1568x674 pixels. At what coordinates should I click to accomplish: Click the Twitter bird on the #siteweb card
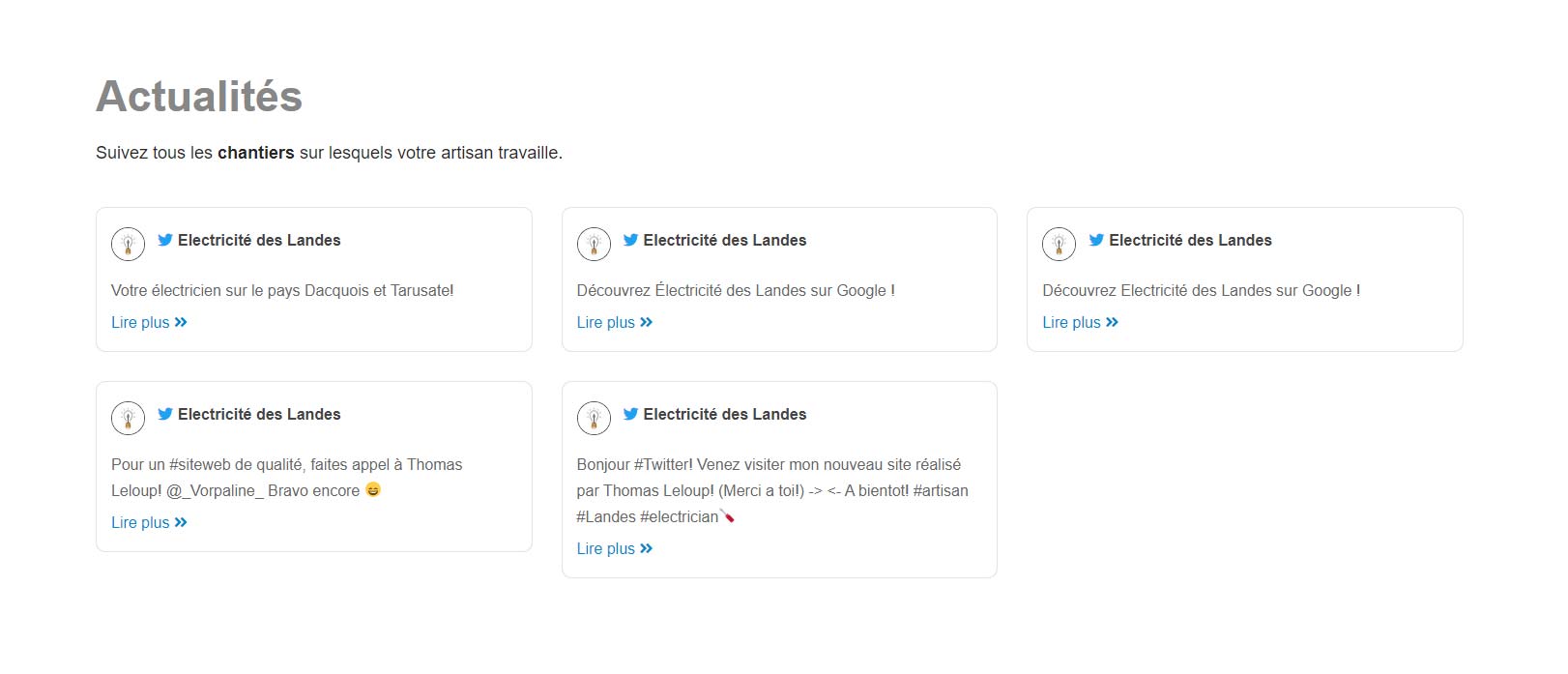pyautogui.click(x=165, y=414)
